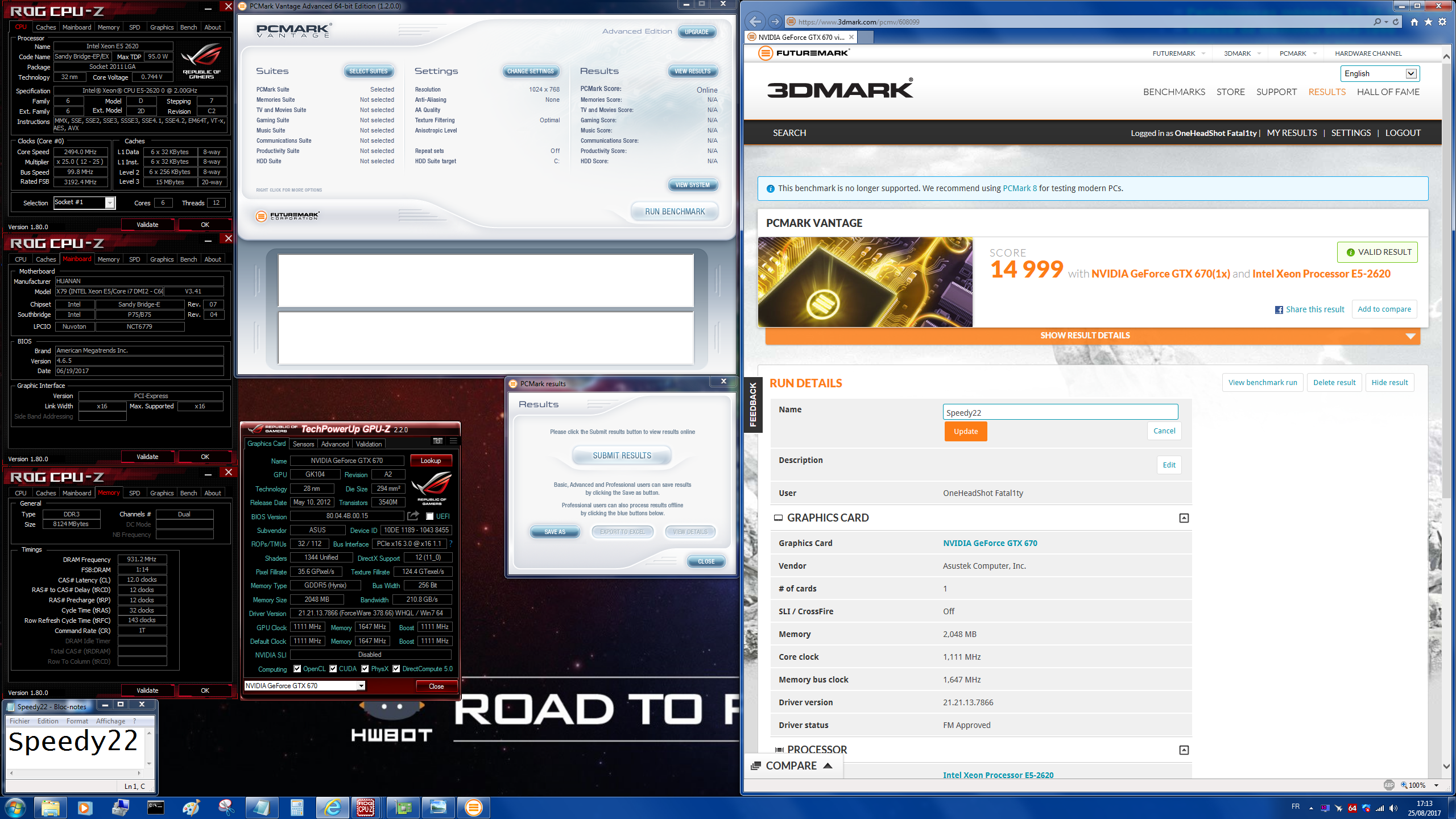Image resolution: width=1456 pixels, height=819 pixels.
Task: Open Snipping Tool taskbar icon
Action: click(x=226, y=807)
